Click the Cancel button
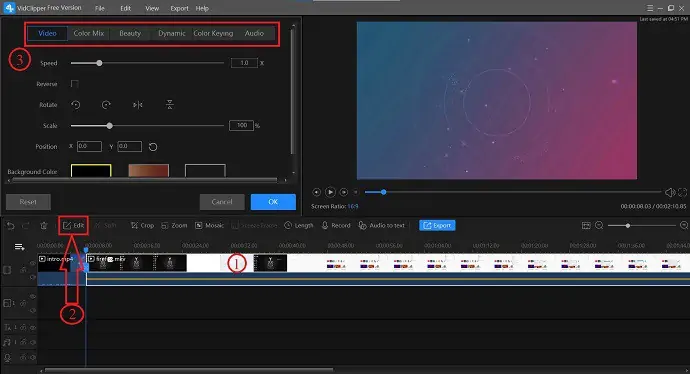 pos(222,202)
